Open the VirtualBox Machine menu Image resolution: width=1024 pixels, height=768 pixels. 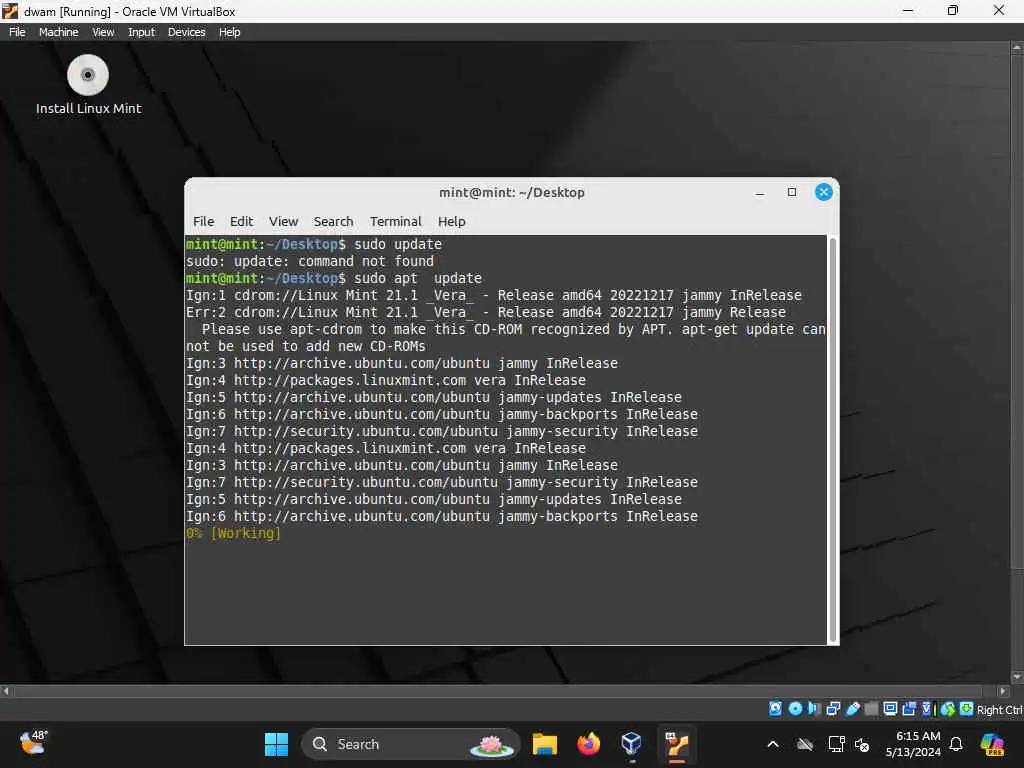coord(58,32)
